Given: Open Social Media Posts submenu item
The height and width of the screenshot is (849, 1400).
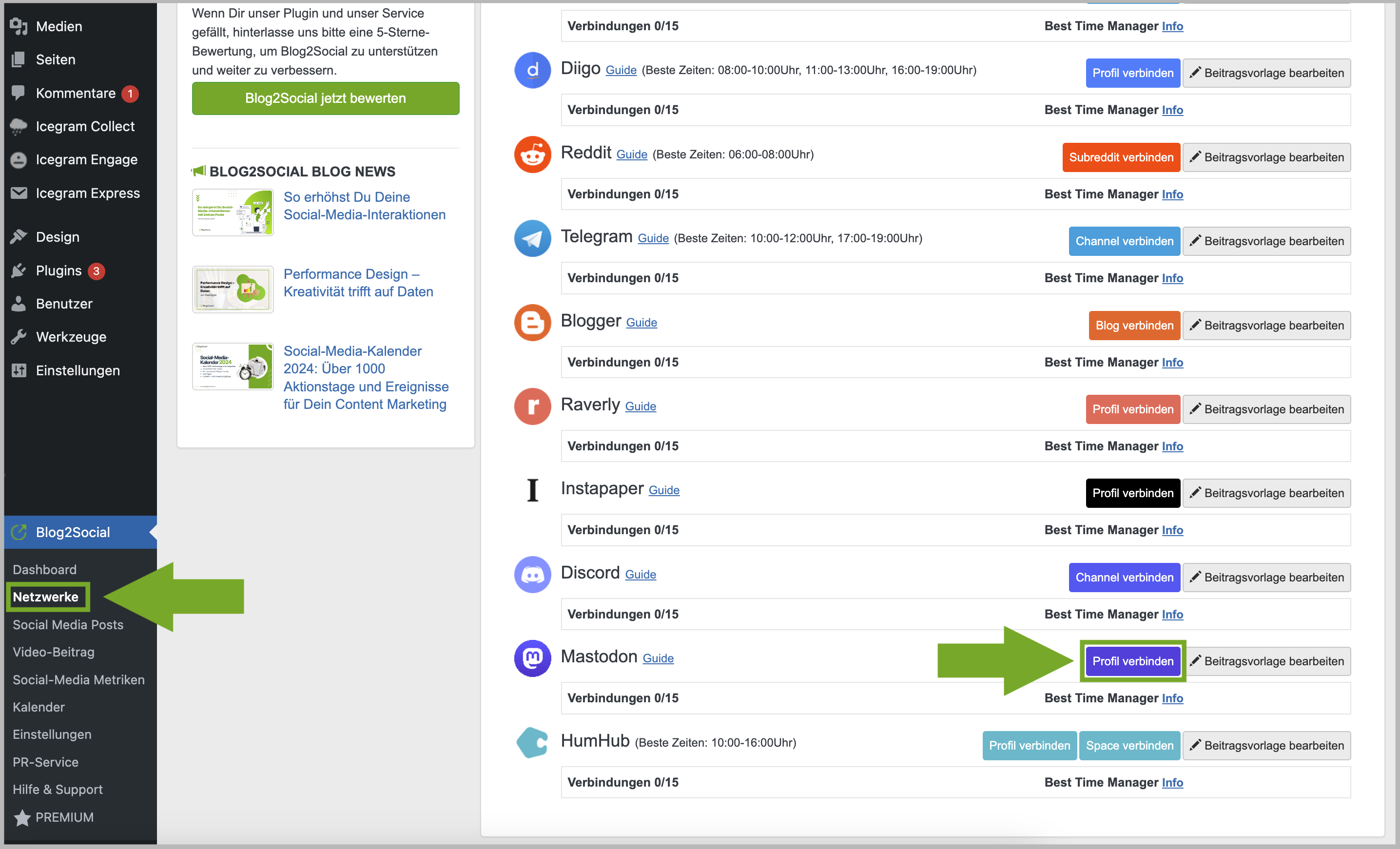Looking at the screenshot, I should [x=68, y=625].
